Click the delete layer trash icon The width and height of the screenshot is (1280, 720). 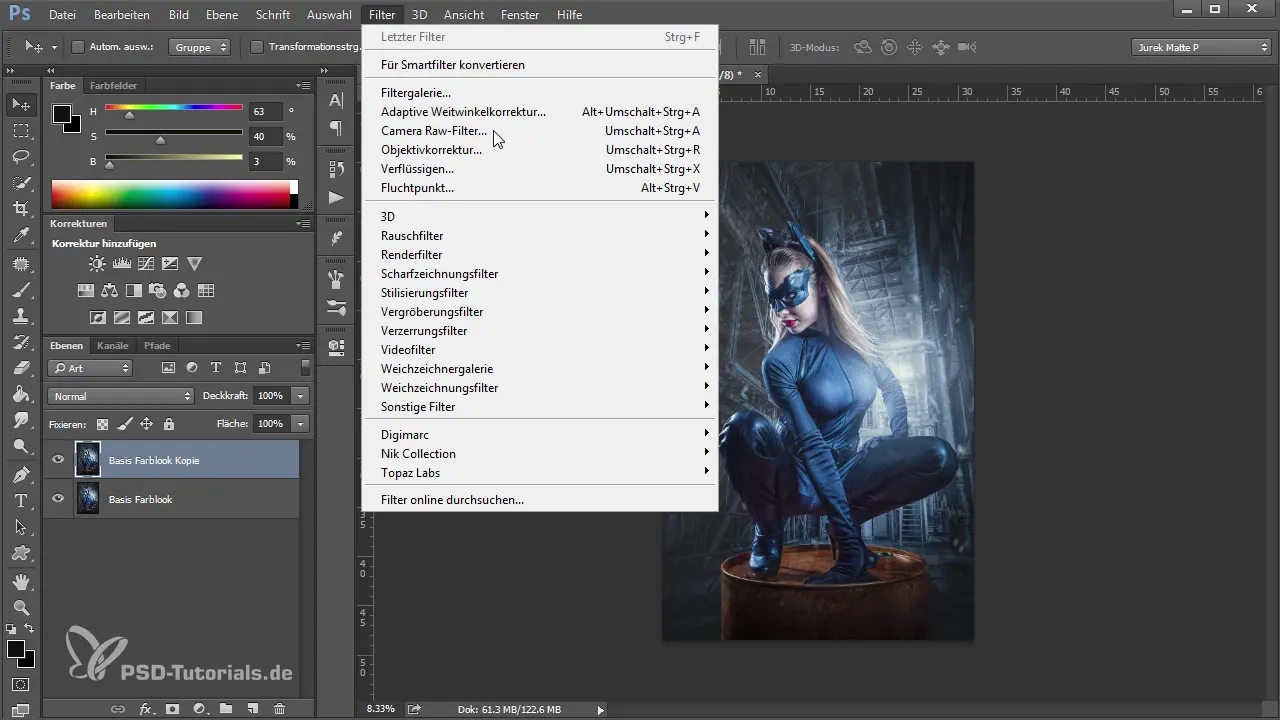coord(279,708)
